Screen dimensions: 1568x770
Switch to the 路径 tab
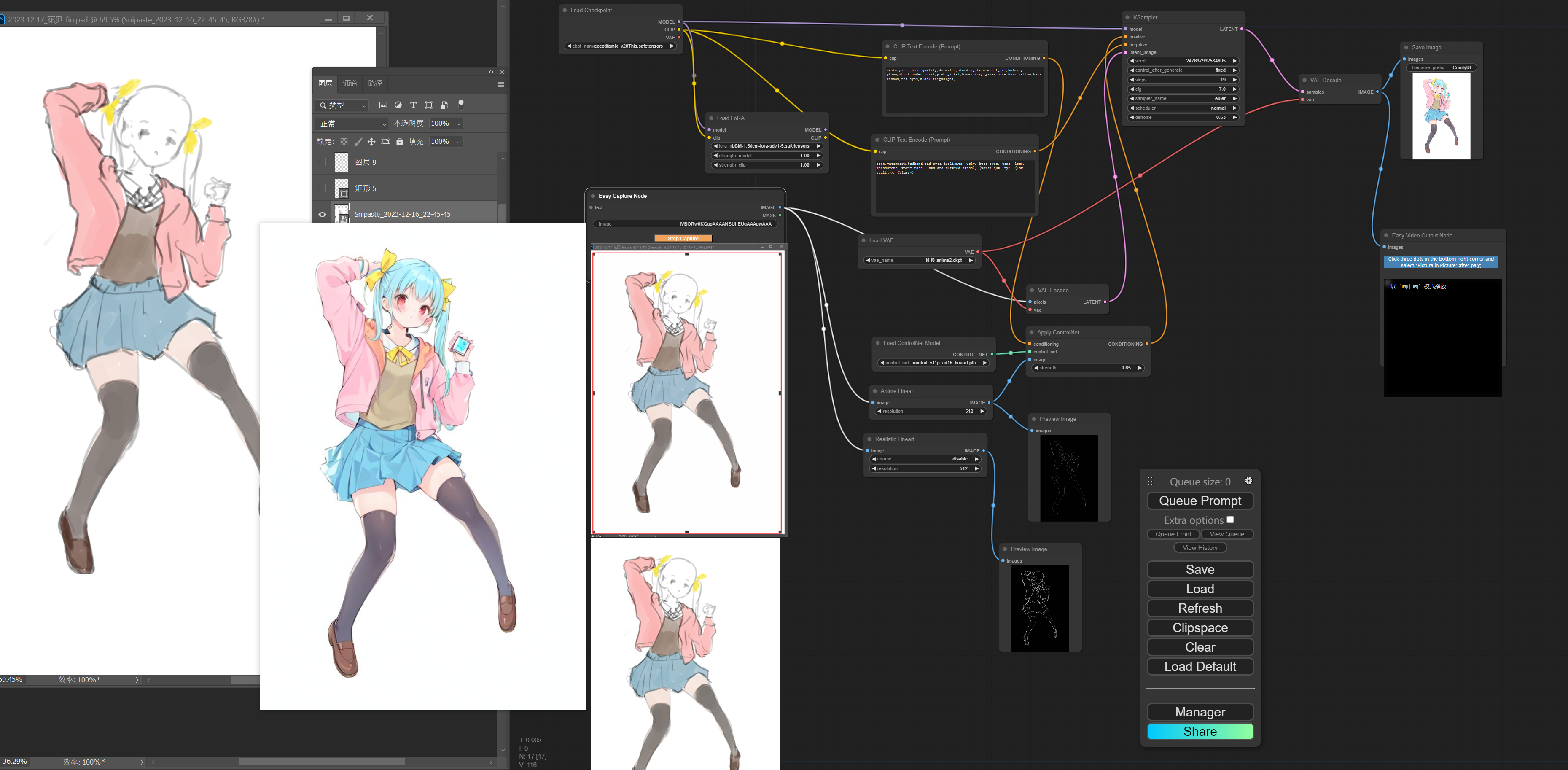tap(376, 83)
